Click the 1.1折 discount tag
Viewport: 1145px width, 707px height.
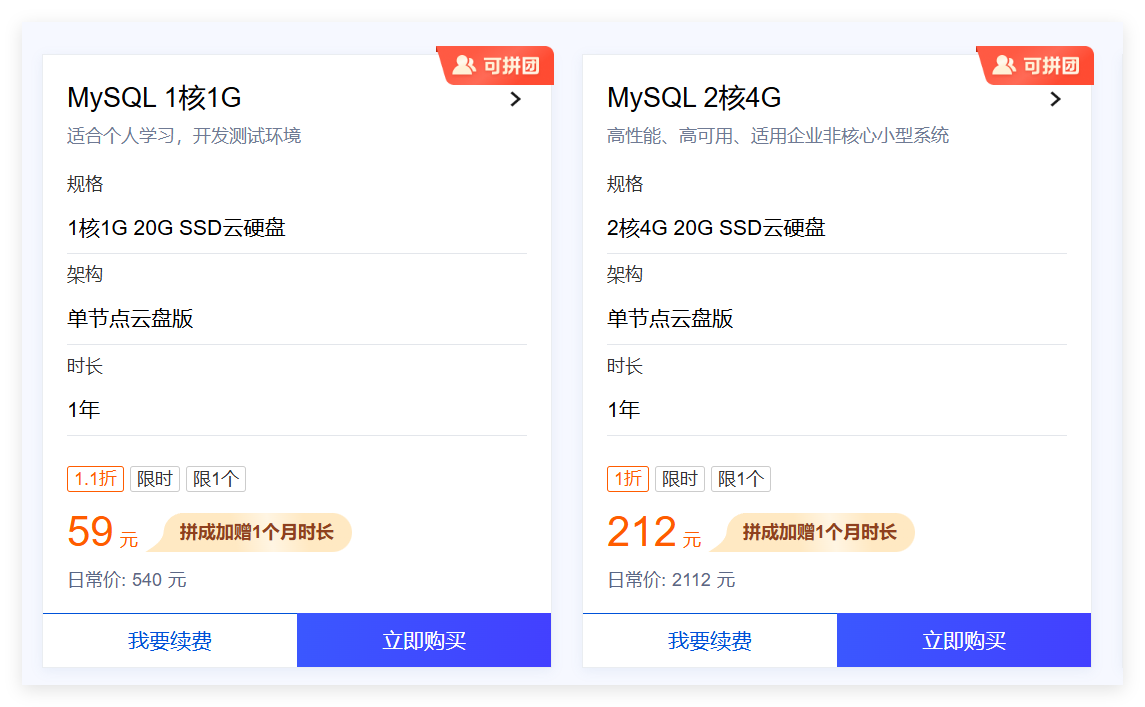coord(96,479)
